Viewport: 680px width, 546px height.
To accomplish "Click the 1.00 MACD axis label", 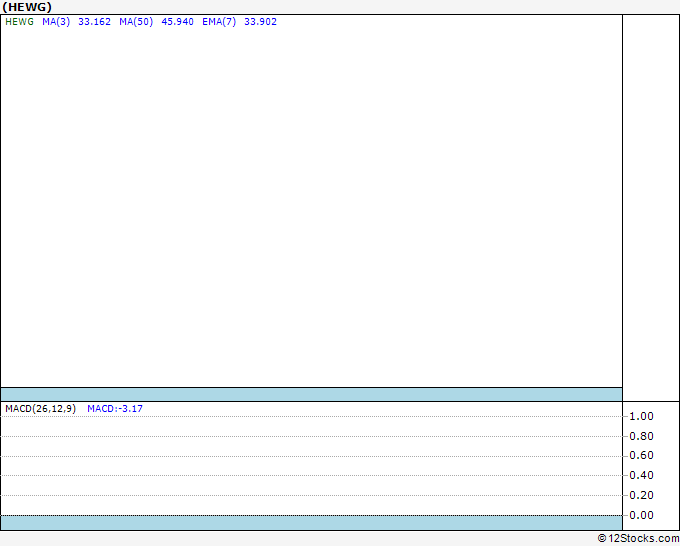I will (x=641, y=416).
